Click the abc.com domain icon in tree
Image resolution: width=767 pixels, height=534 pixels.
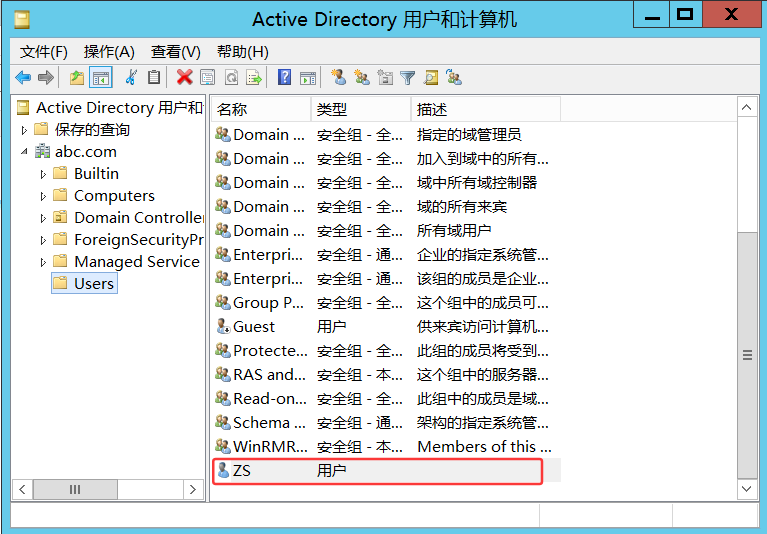tap(43, 151)
